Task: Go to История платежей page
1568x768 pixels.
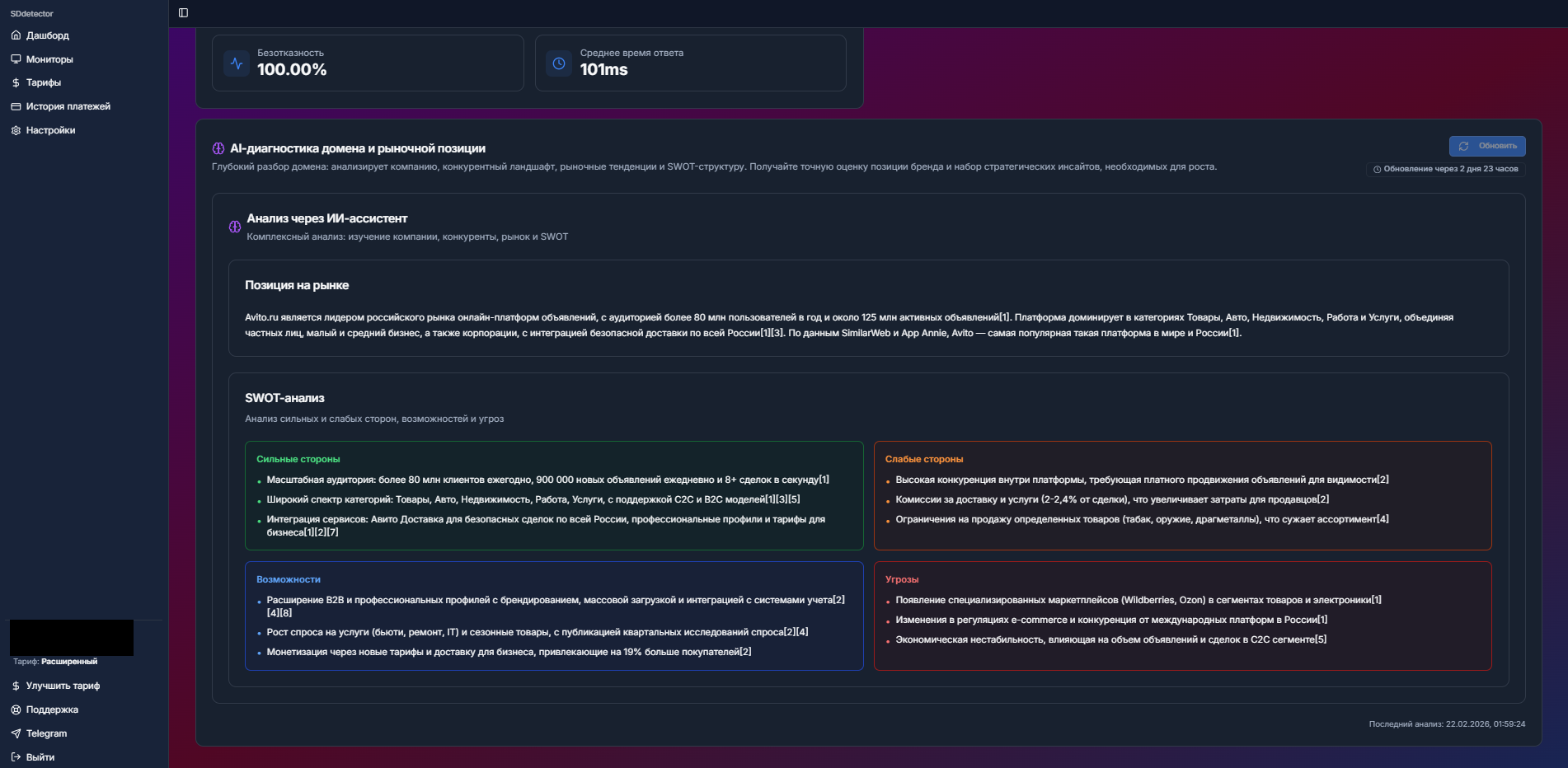Action: pos(68,106)
